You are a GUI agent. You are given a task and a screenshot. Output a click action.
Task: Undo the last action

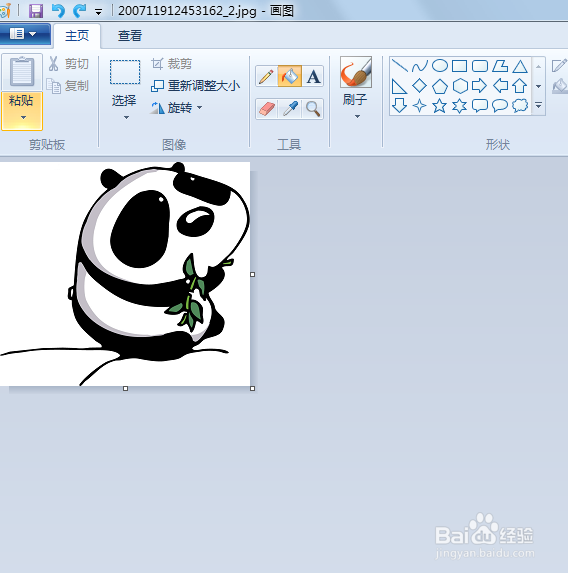pos(58,11)
